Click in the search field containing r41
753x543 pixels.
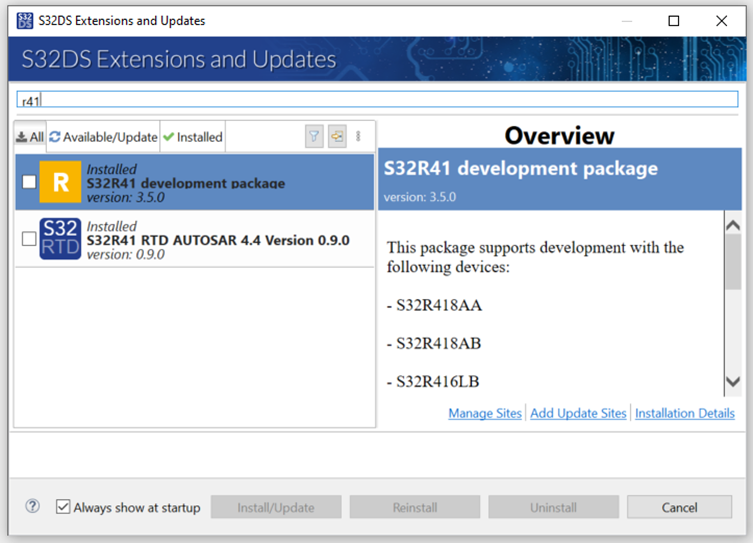377,100
